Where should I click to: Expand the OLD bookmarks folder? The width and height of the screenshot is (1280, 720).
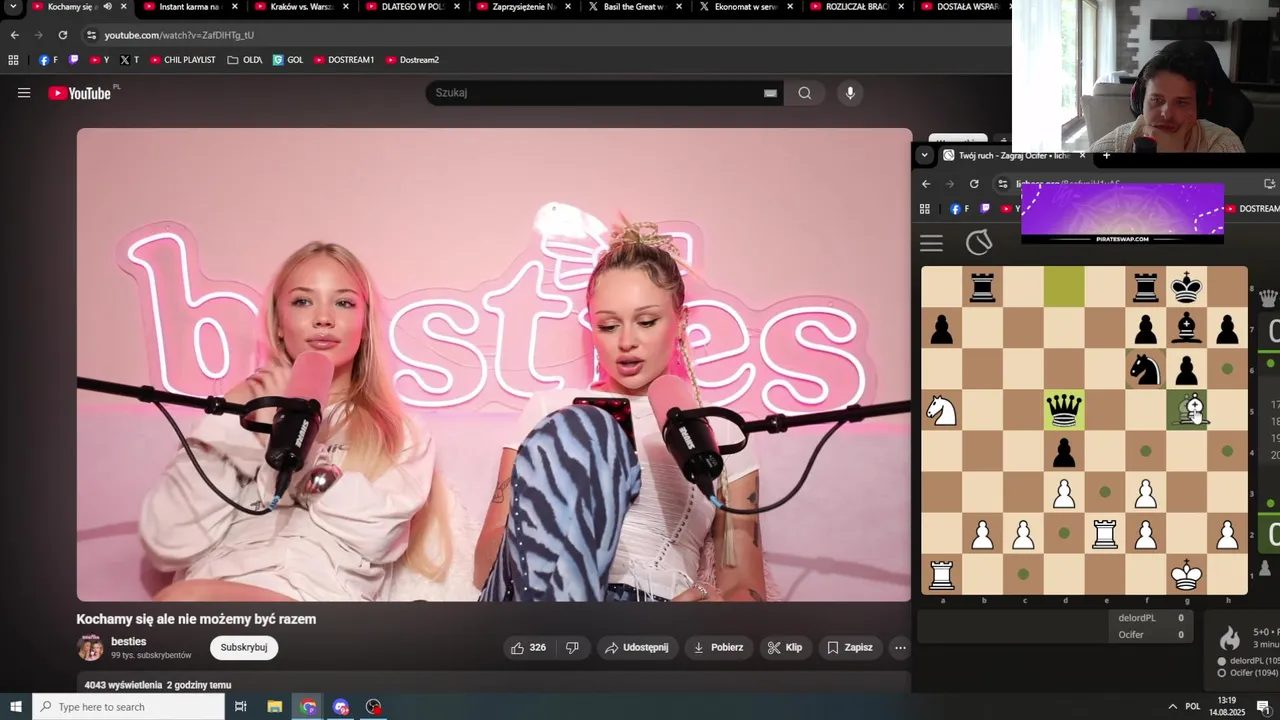244,60
